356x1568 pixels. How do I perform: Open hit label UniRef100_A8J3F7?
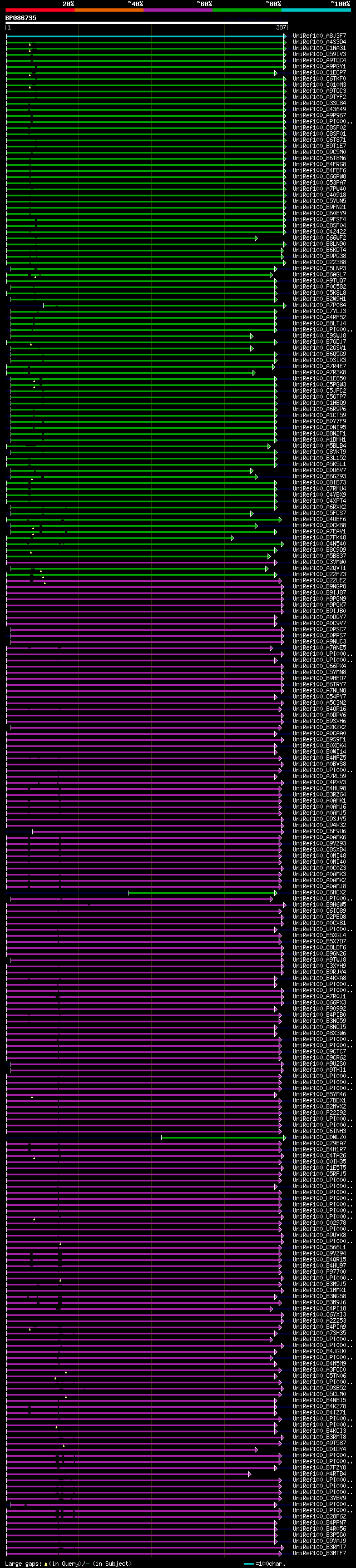[x=319, y=36]
